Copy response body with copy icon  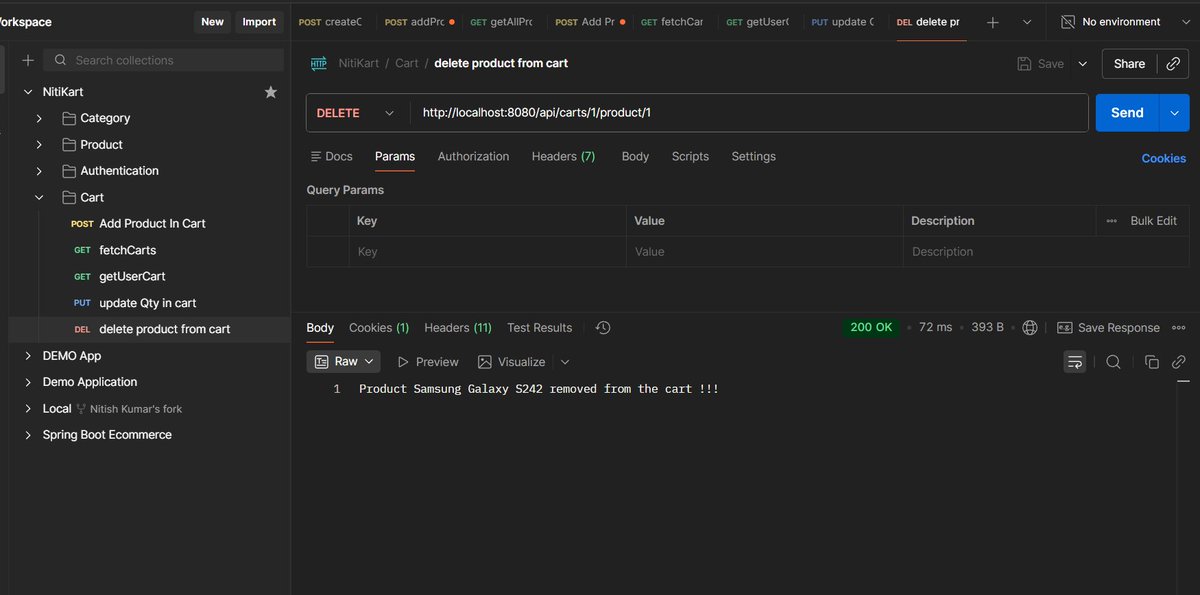(x=1151, y=362)
